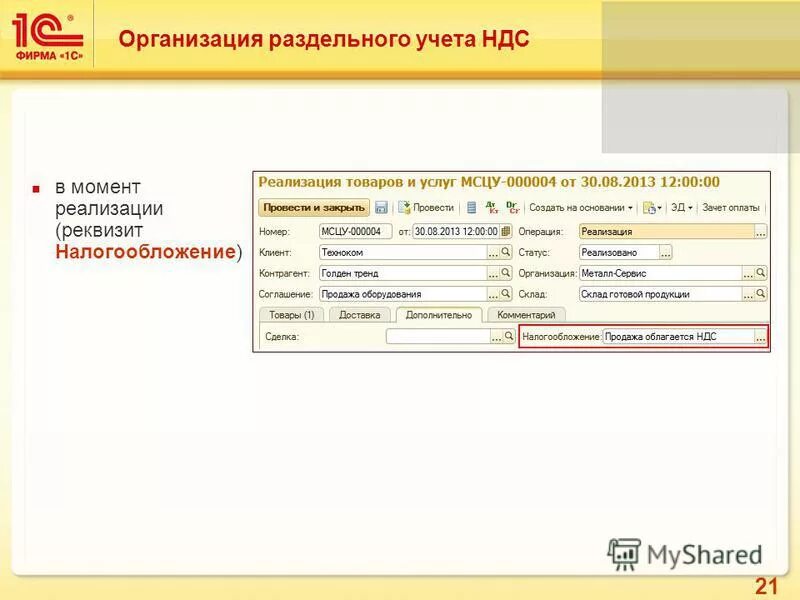Open the calendar icon beside the date field
800x600 pixels.
(x=504, y=230)
